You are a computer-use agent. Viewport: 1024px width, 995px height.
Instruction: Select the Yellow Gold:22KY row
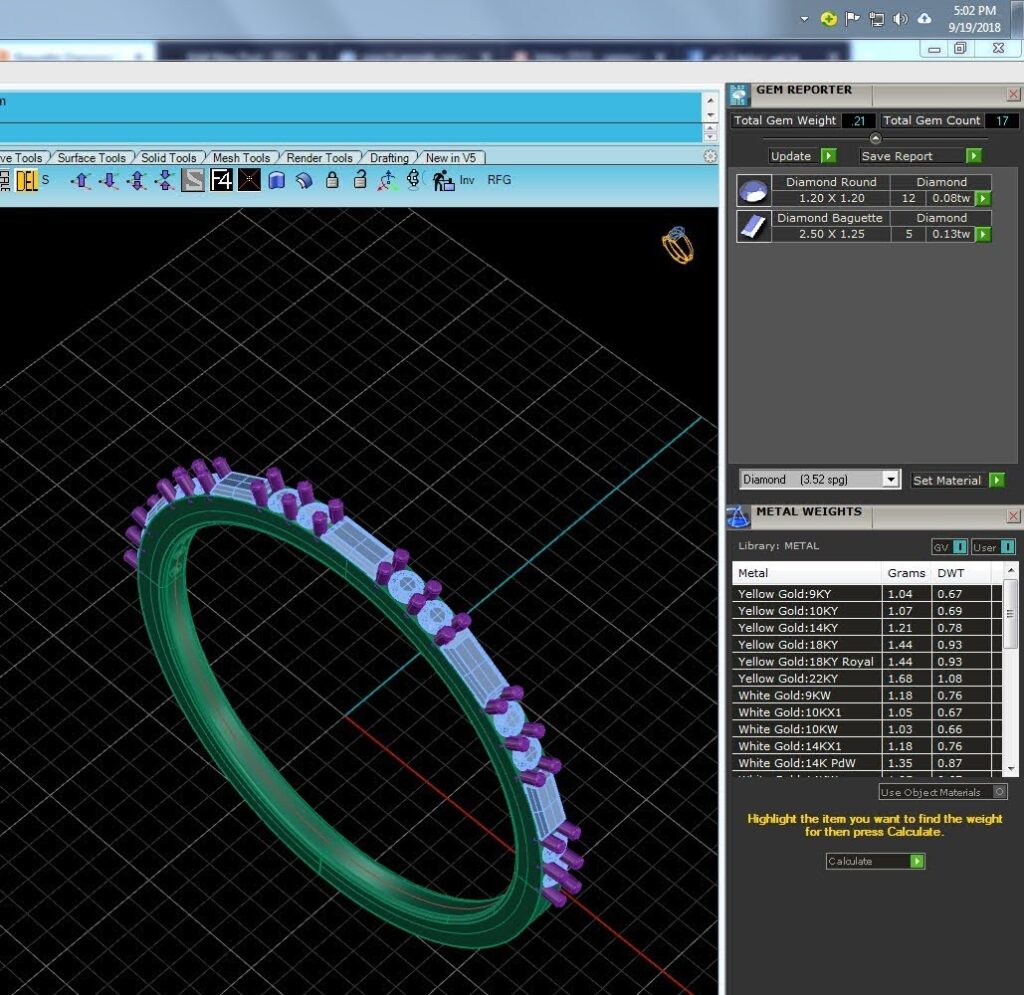866,679
